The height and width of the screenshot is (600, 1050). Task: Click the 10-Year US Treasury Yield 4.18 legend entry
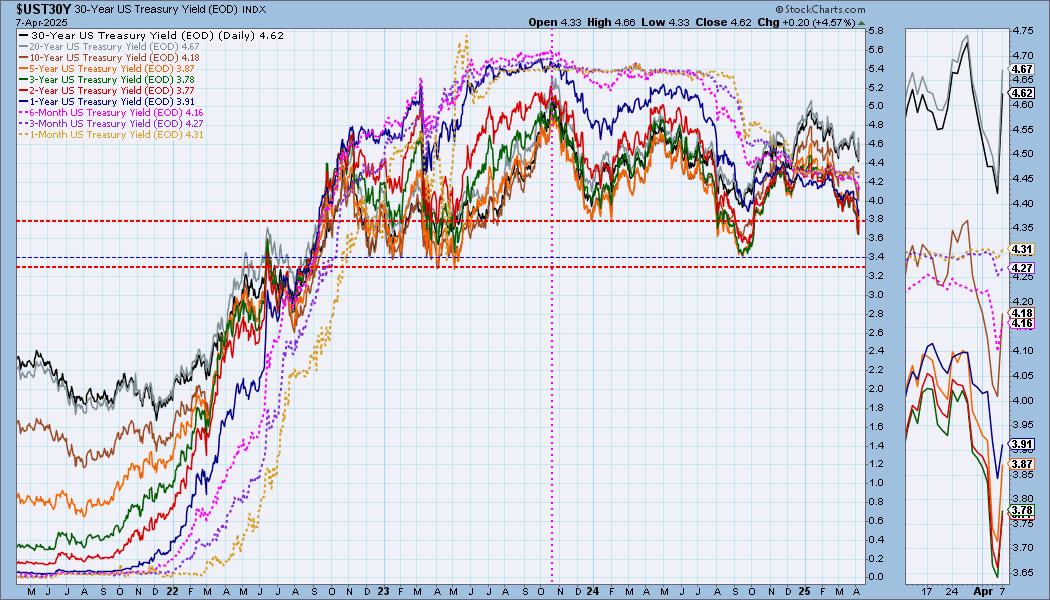pos(110,58)
